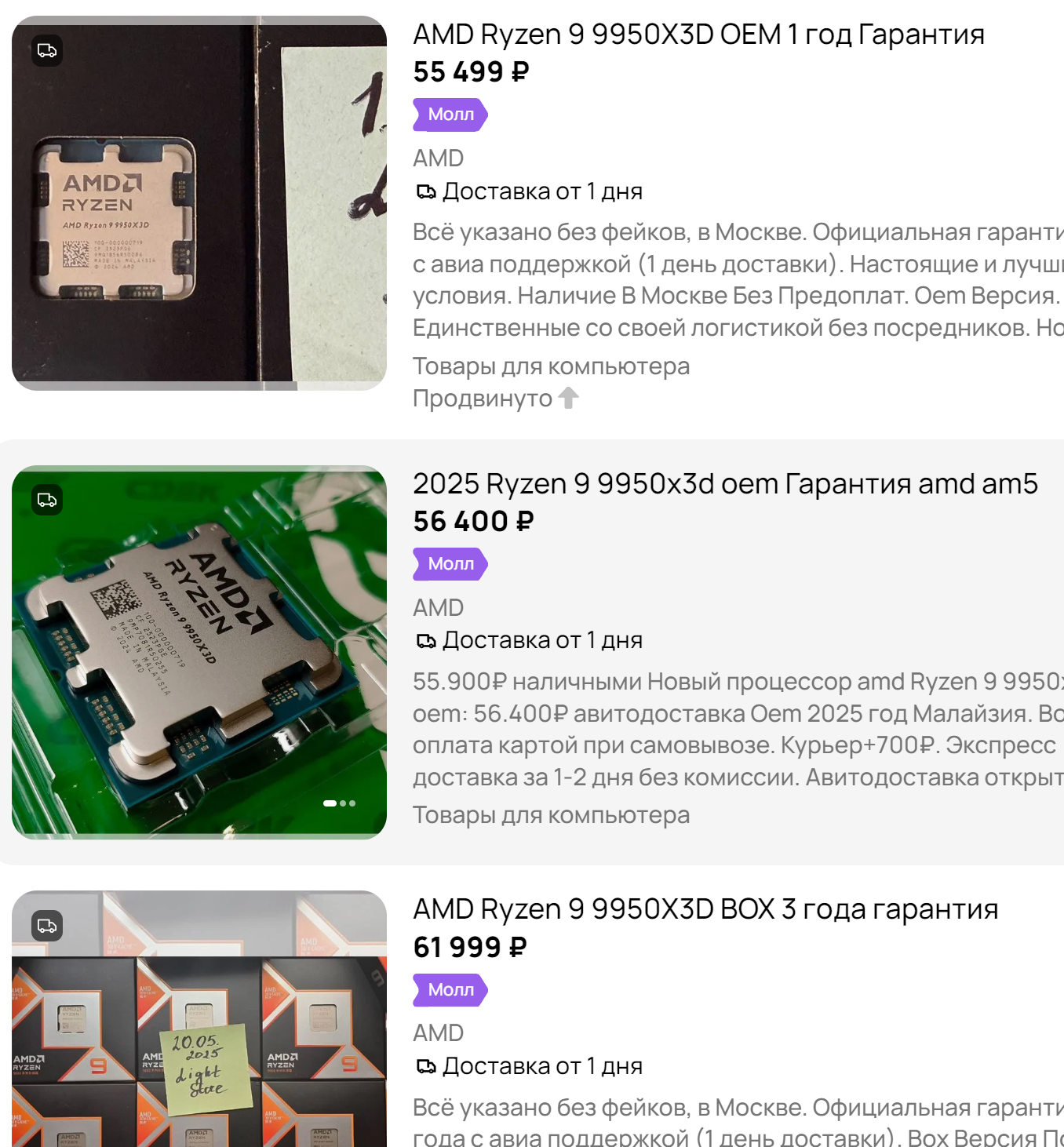Click truck icon beside 55 499 ₽ listing delivery

[x=426, y=192]
